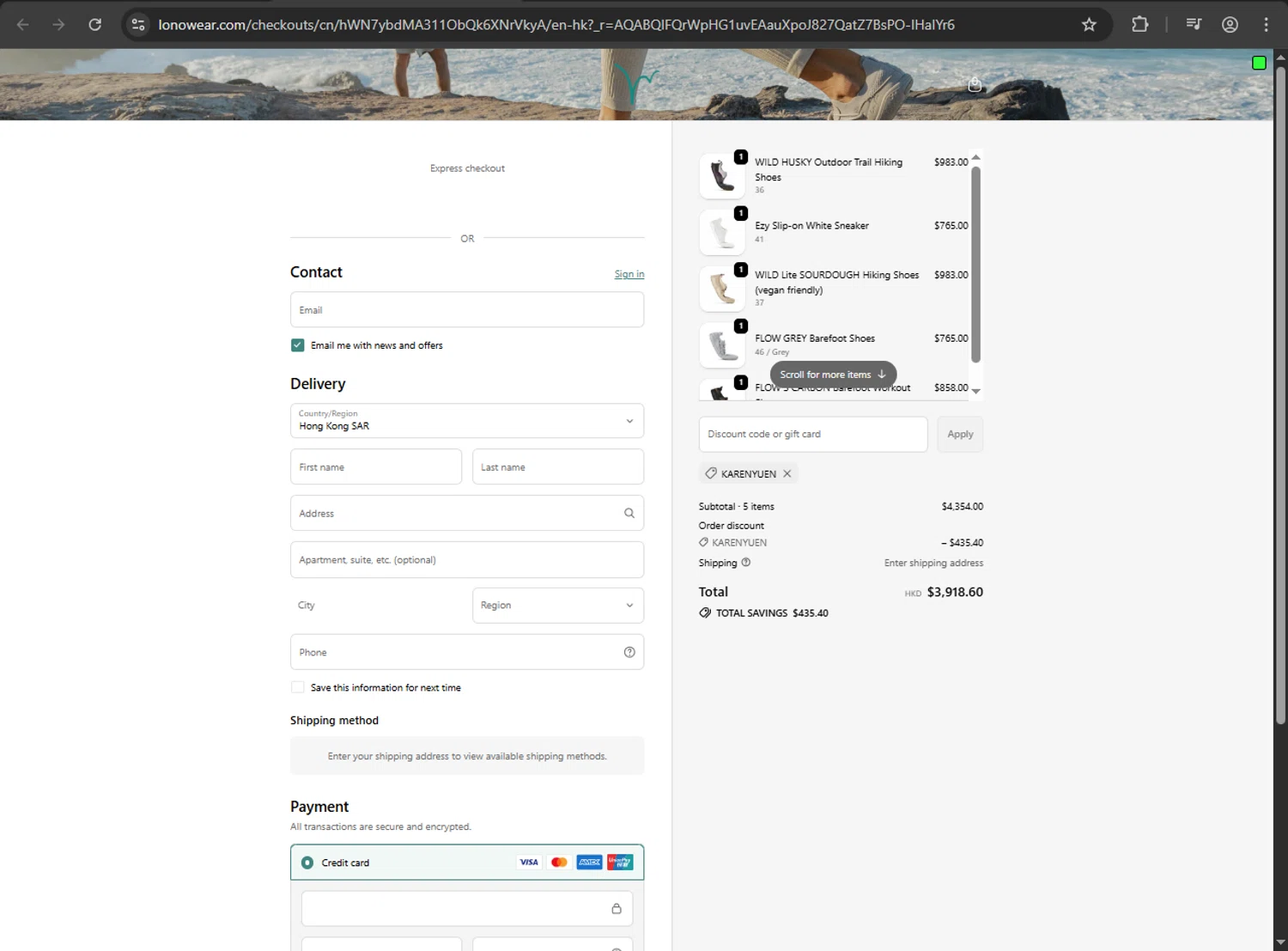Open the media control icon in toolbar
The image size is (1288, 951).
click(x=1194, y=24)
